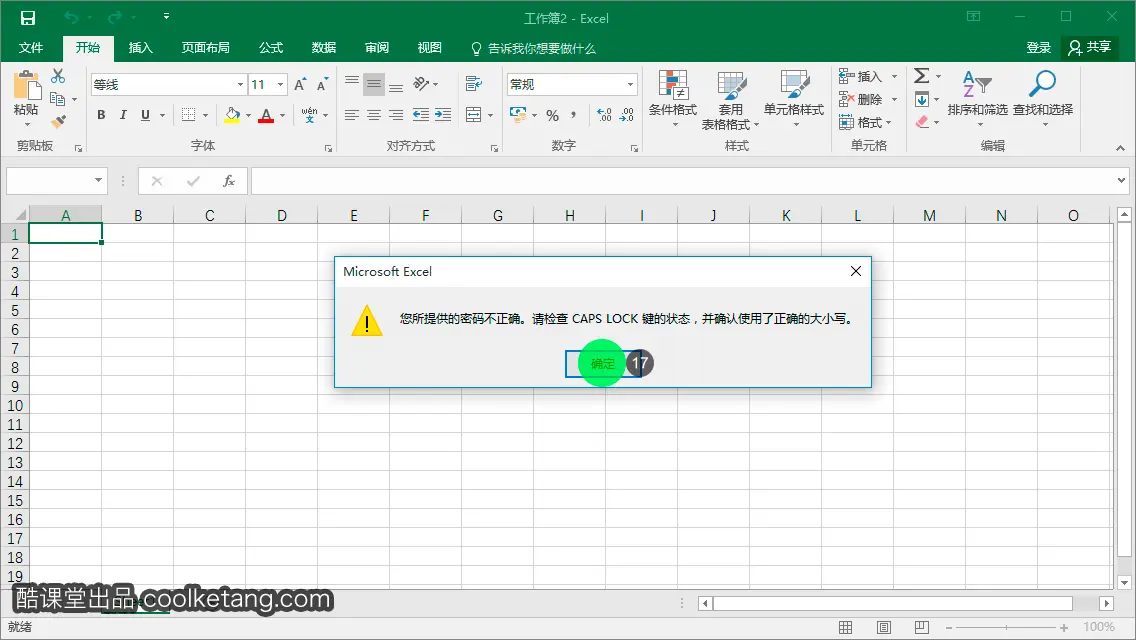
Task: Open the 文件 tab
Action: (30, 48)
